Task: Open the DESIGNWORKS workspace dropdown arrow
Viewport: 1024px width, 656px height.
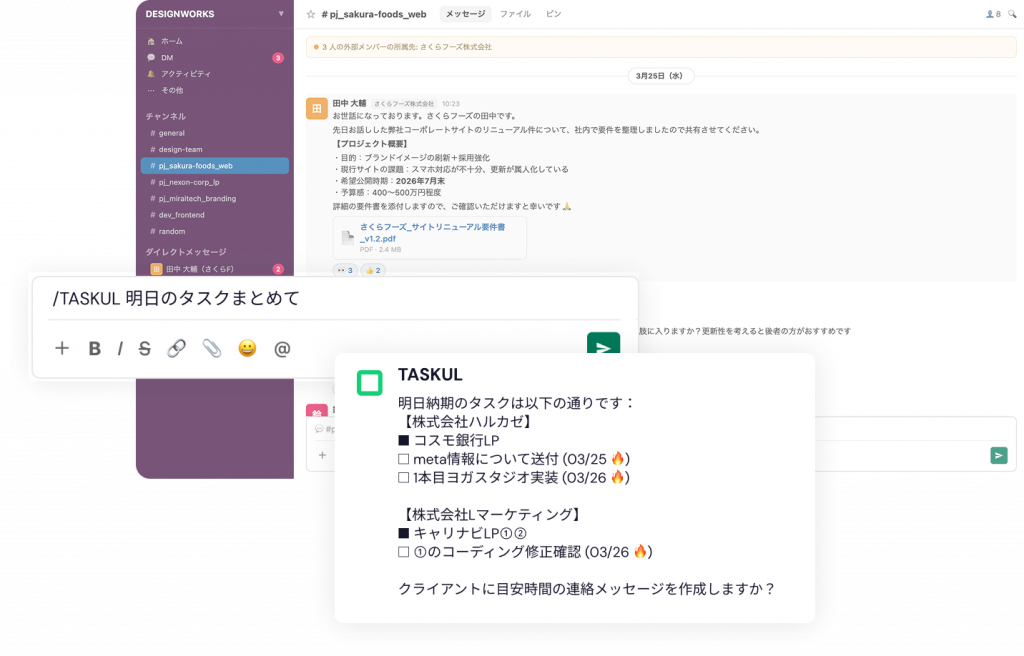Action: (x=281, y=14)
